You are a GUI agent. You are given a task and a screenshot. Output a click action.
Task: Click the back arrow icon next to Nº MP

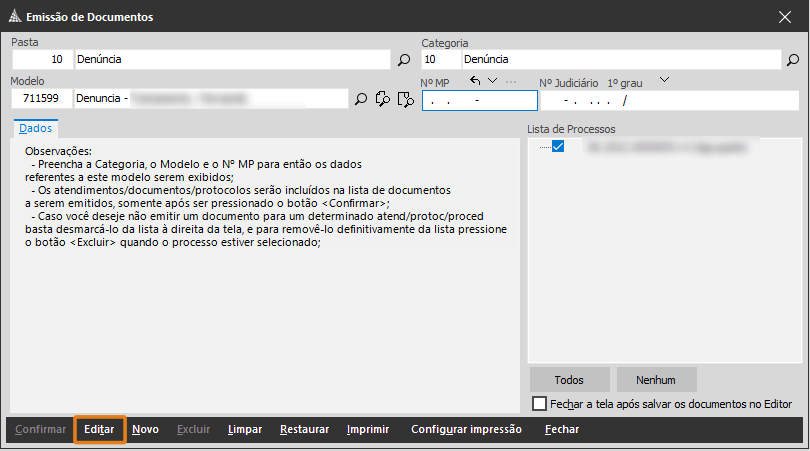click(x=475, y=81)
